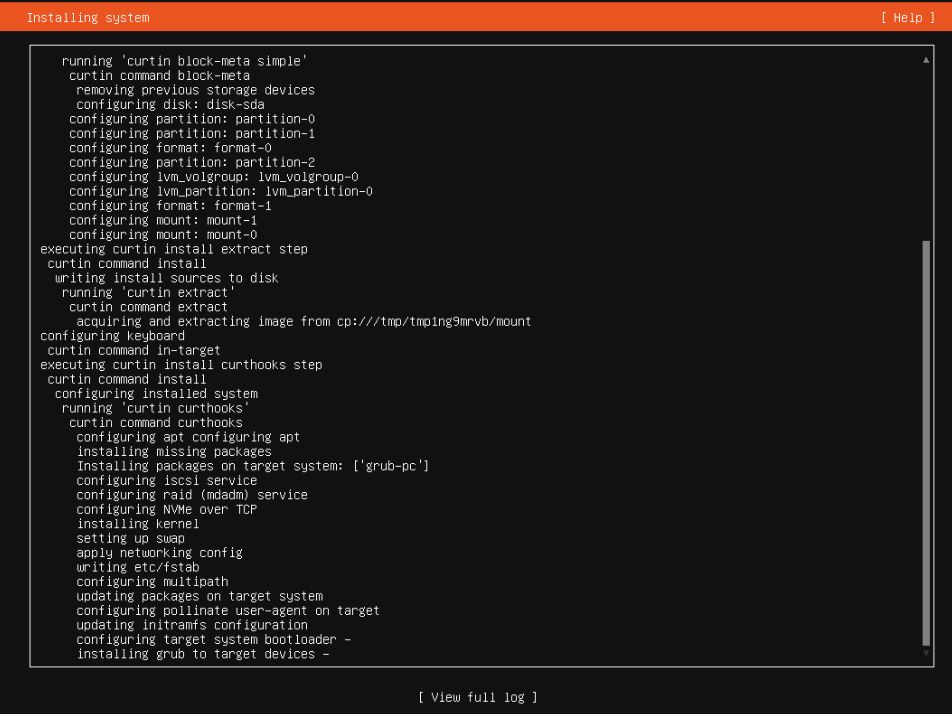Select the 'configuring disk: disk-sda' log line
This screenshot has height=714, width=952.
point(170,104)
